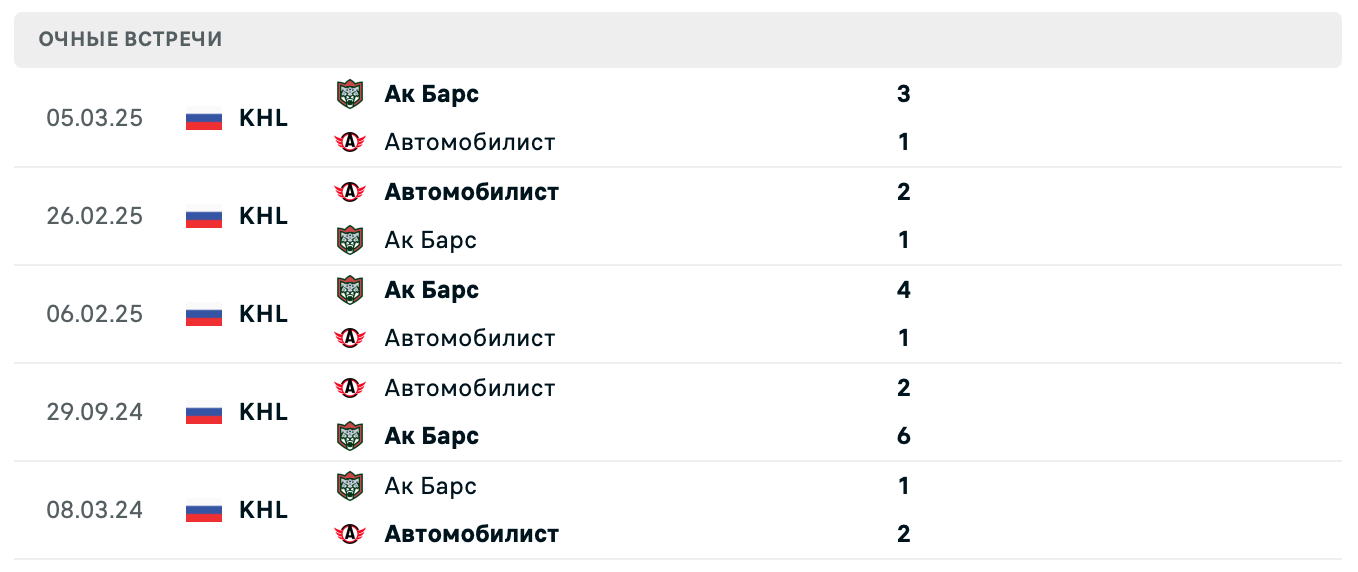This screenshot has width=1358, height=572.
Task: Click Russian flag icon for 29.09.24 match
Action: [204, 413]
